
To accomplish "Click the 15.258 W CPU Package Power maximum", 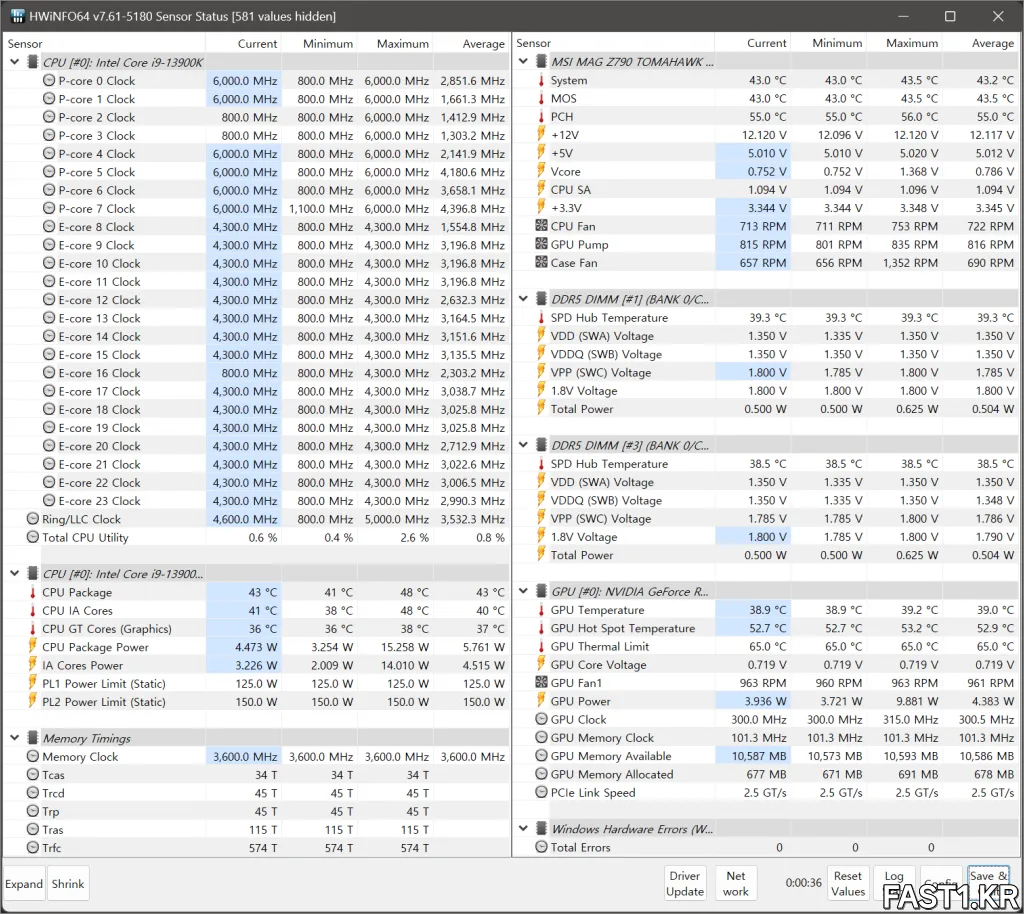I will (405, 647).
